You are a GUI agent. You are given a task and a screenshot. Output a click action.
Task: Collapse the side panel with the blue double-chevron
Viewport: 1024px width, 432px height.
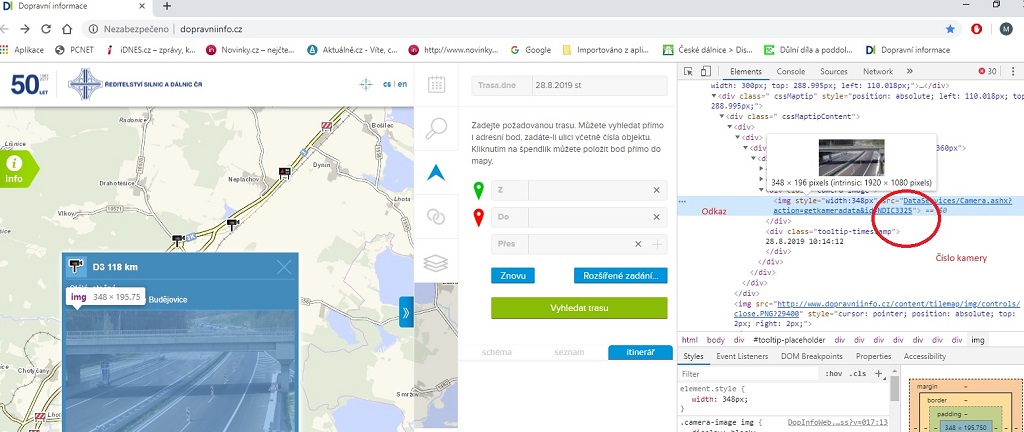tap(406, 312)
